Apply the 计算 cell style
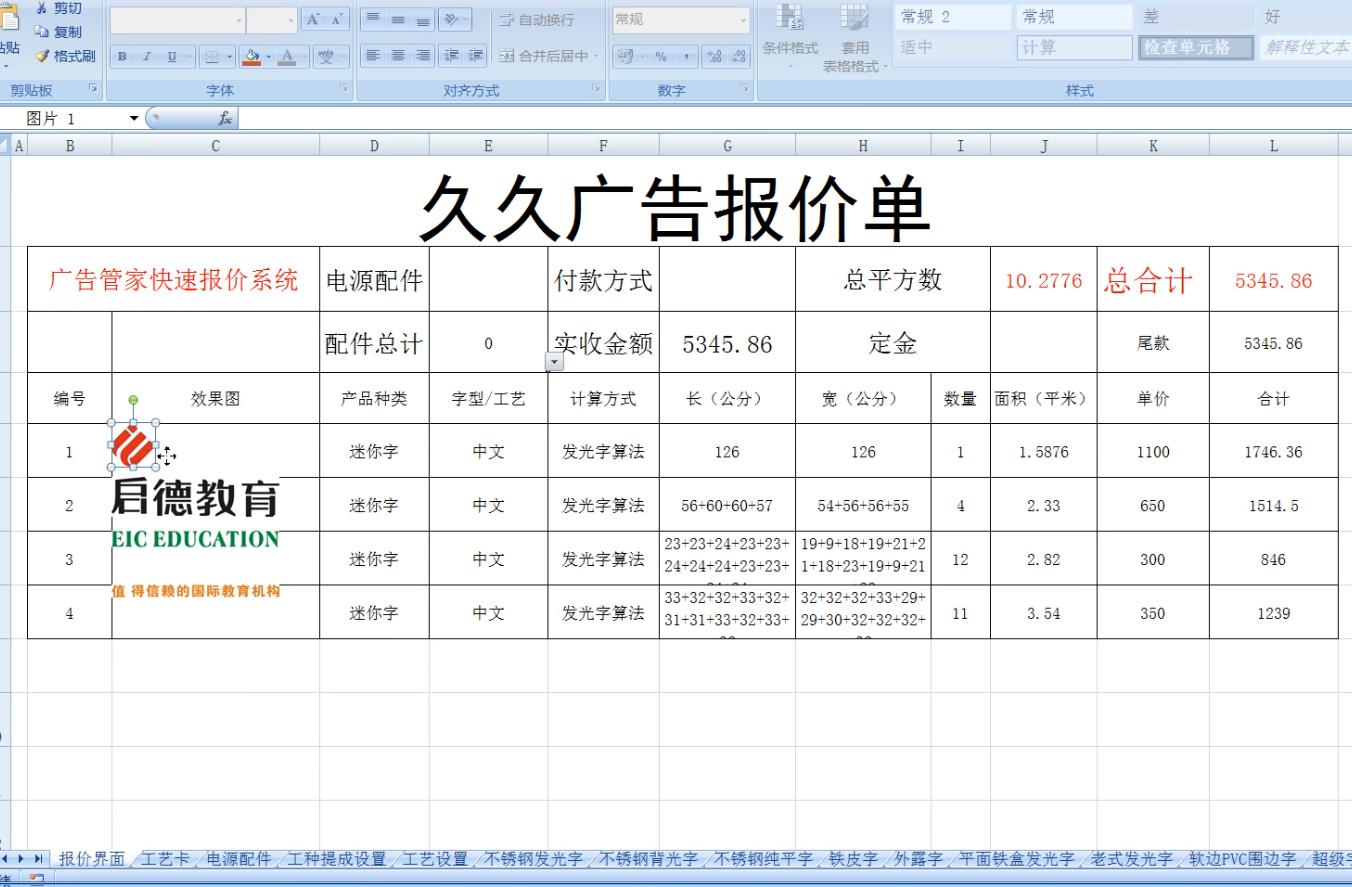The image size is (1352, 887). tap(1074, 47)
